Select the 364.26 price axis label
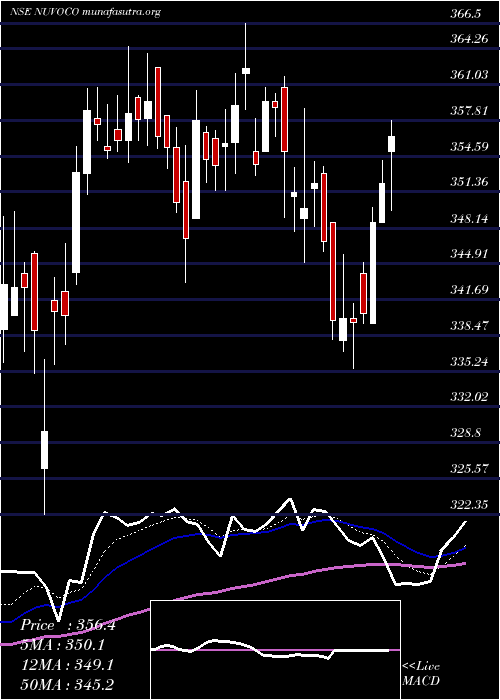500x700 pixels. (x=469, y=39)
